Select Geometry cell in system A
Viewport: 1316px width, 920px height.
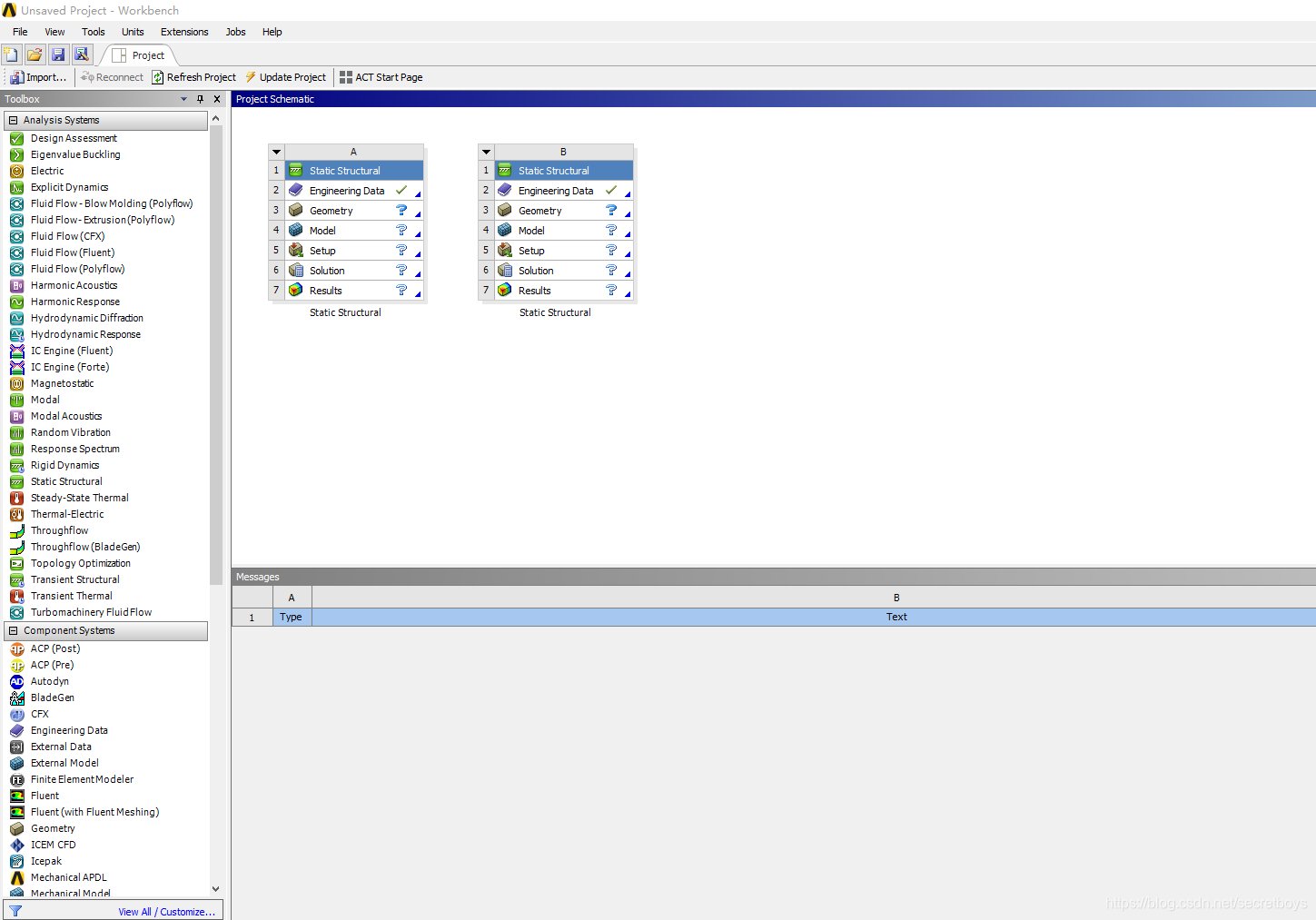331,211
